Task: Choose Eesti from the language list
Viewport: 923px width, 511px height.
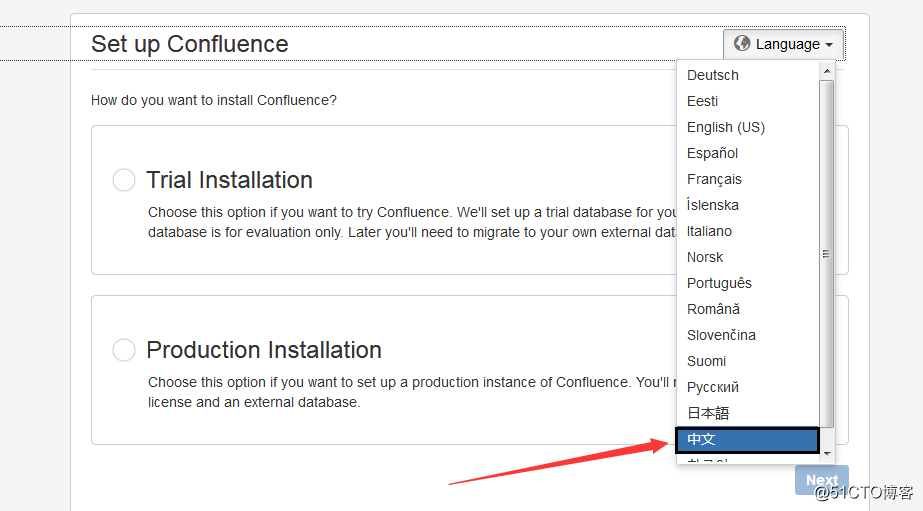Action: tap(702, 101)
